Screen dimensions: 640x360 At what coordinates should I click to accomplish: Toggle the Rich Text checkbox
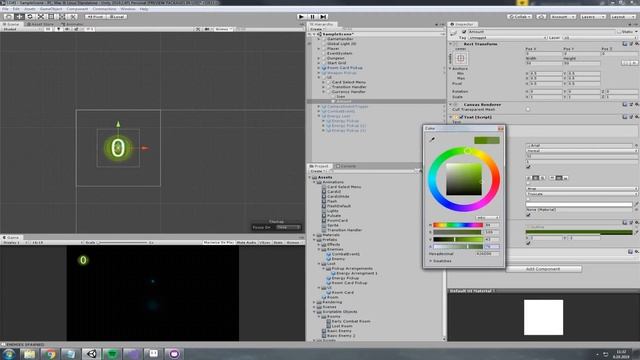[x=528, y=167]
